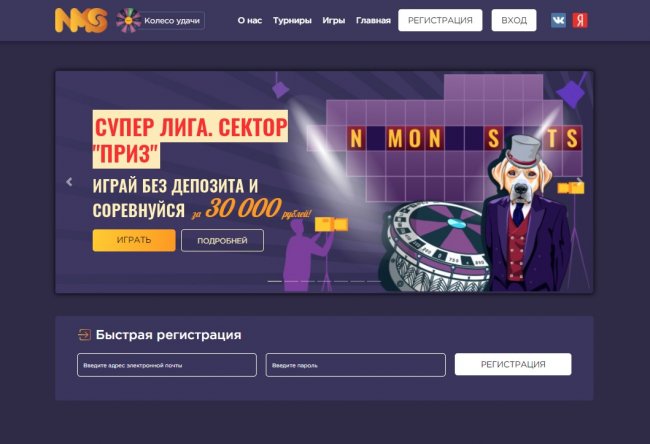Open the Колесо удачи wheel icon

click(128, 20)
